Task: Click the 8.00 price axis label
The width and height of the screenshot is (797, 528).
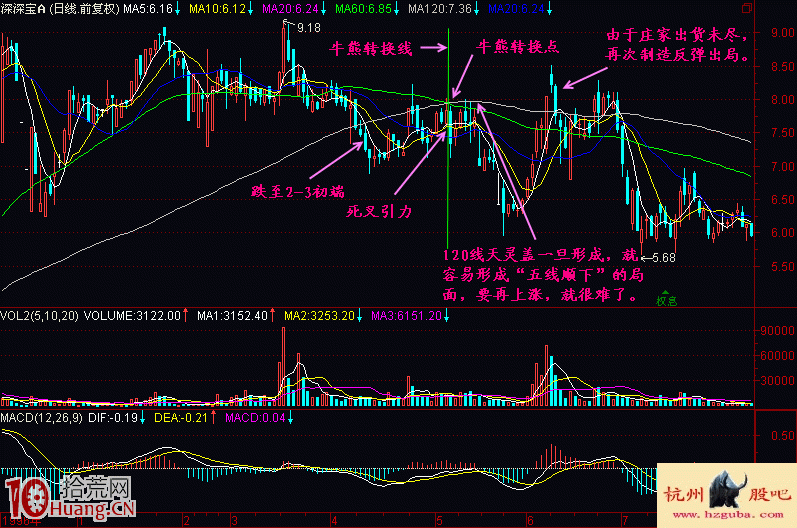Action: [783, 100]
